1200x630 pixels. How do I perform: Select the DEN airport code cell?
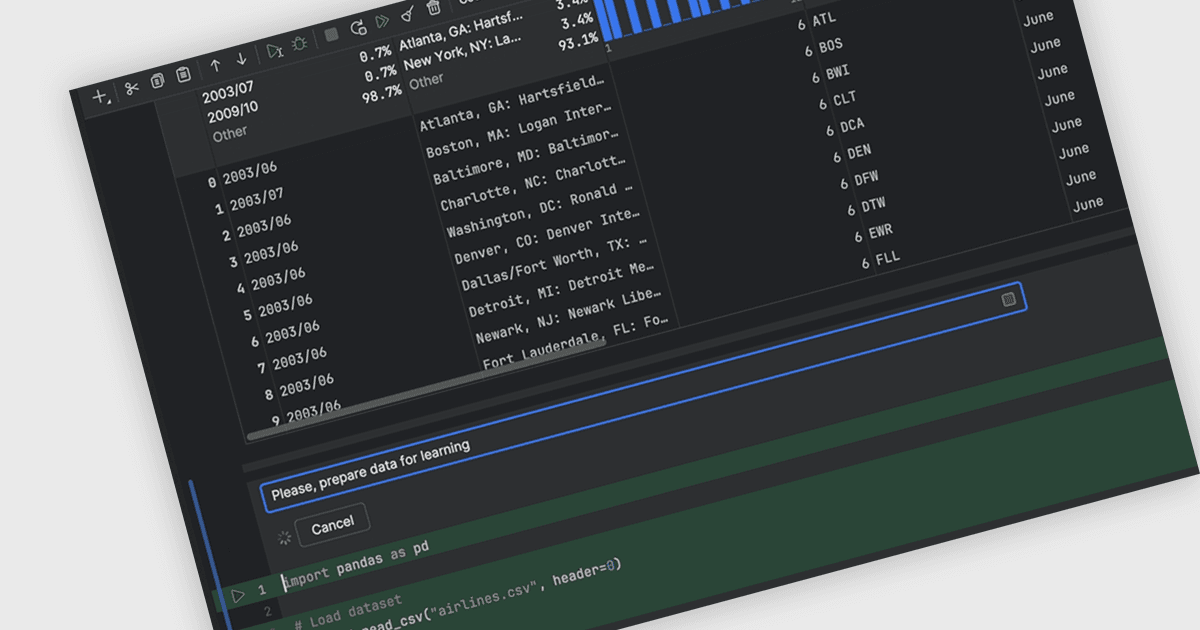(x=859, y=152)
